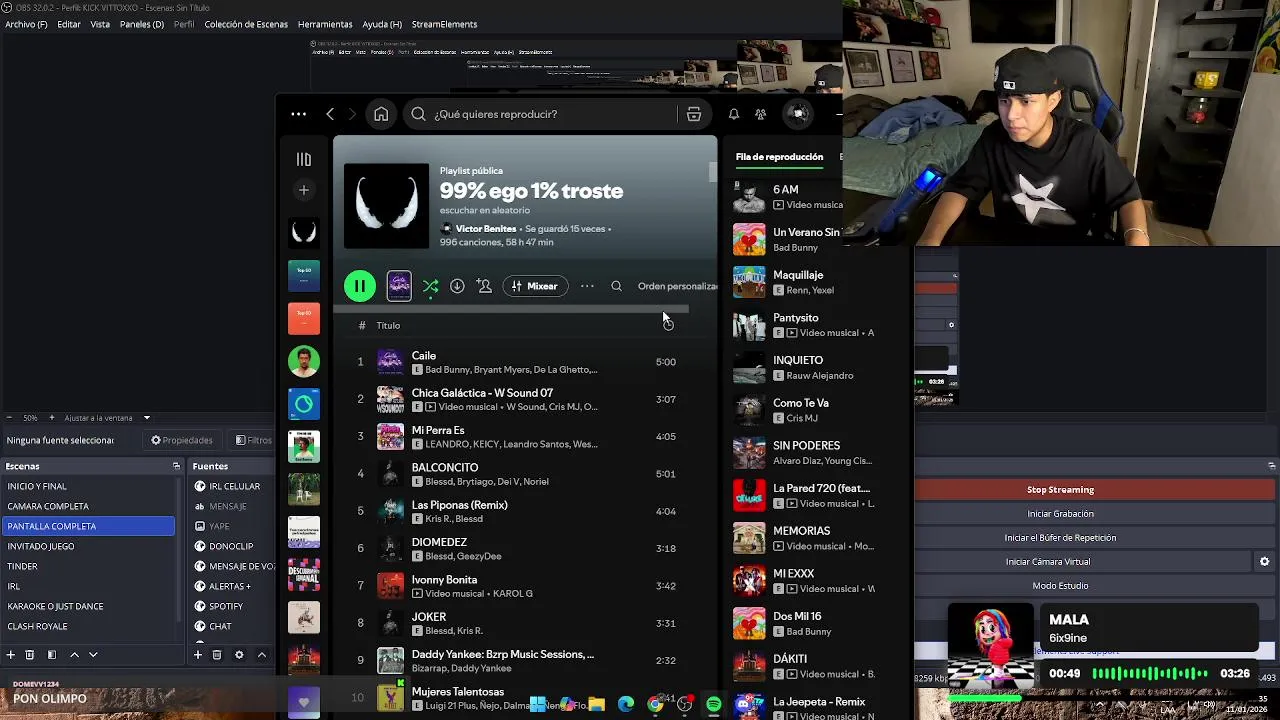Expand Your Library icon in Spotify sidebar

coord(304,159)
